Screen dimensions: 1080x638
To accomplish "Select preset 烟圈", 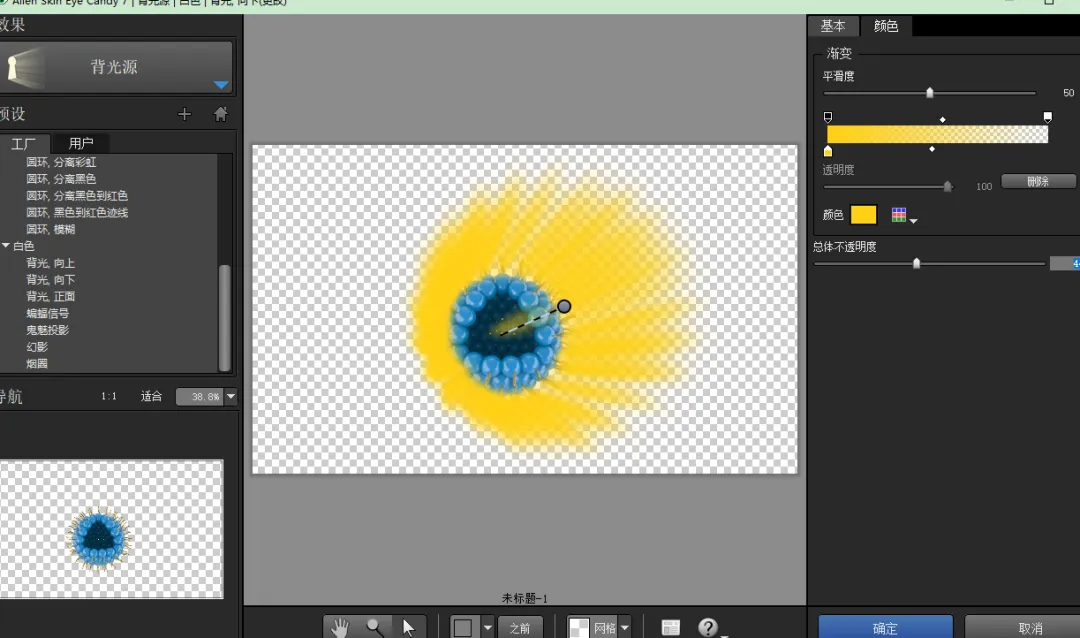I will click(x=37, y=364).
